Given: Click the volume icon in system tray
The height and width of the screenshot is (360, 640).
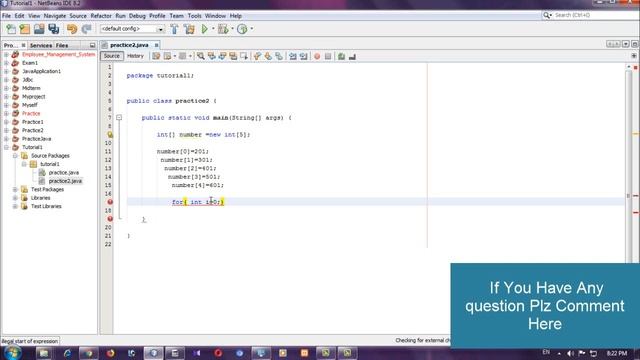Looking at the screenshot, I should (570, 353).
